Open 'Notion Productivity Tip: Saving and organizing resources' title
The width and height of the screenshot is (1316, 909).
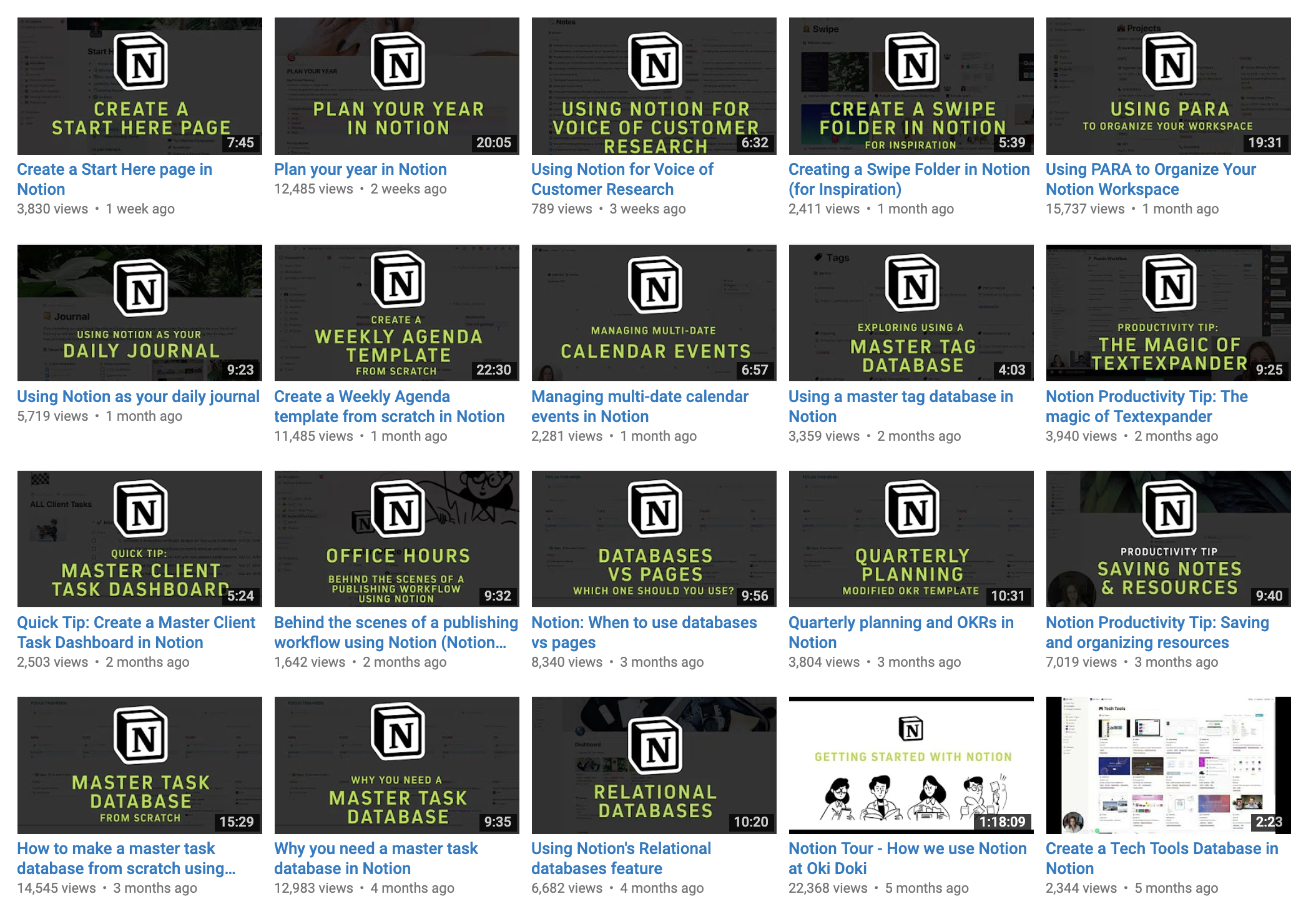[x=1157, y=632]
